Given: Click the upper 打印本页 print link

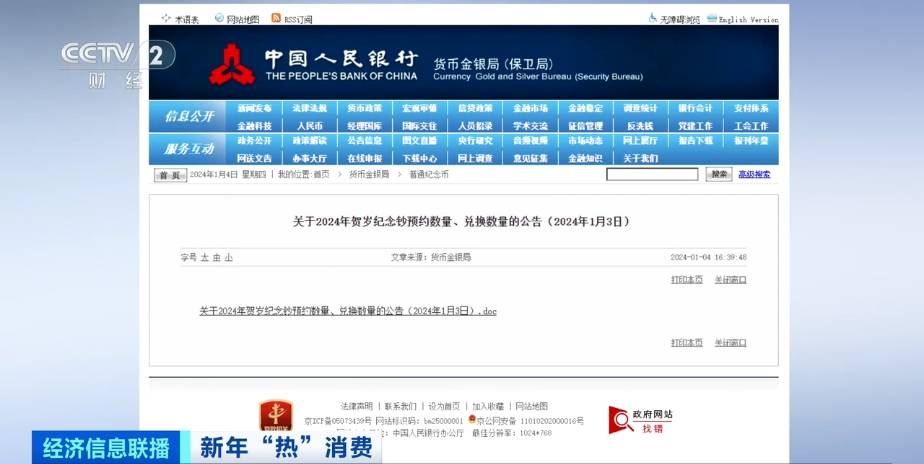Looking at the screenshot, I should [687, 279].
